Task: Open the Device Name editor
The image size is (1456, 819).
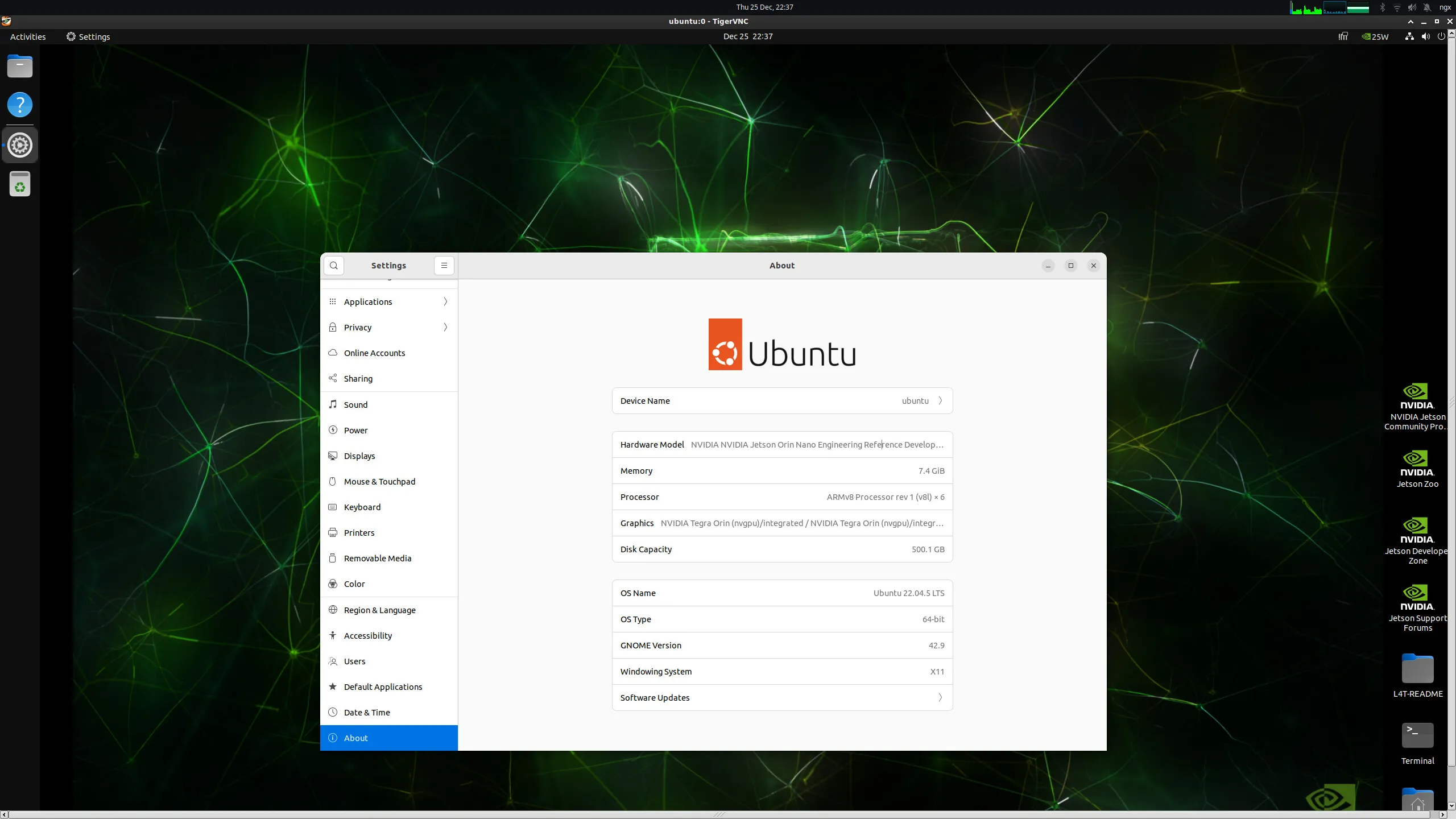Action: 781,400
